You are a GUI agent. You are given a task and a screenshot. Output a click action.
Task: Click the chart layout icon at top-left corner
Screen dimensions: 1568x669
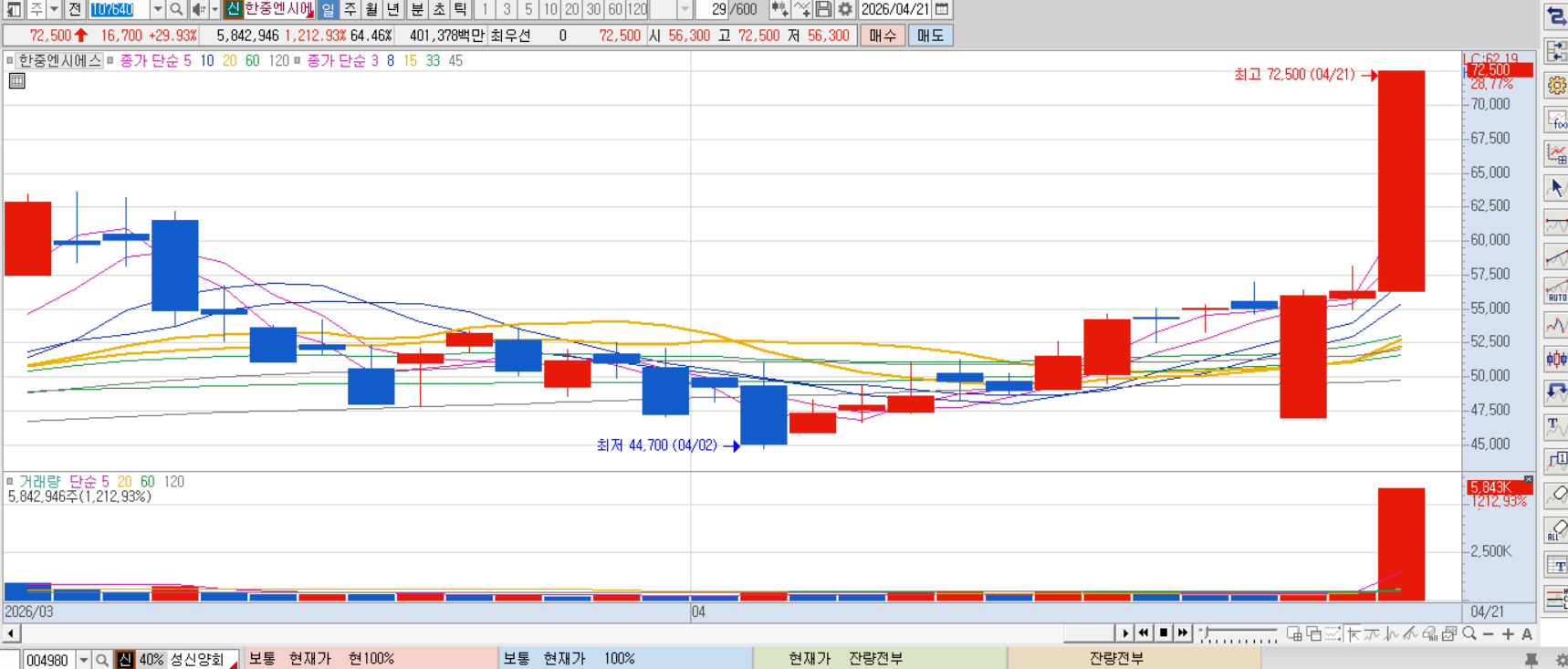tap(13, 9)
